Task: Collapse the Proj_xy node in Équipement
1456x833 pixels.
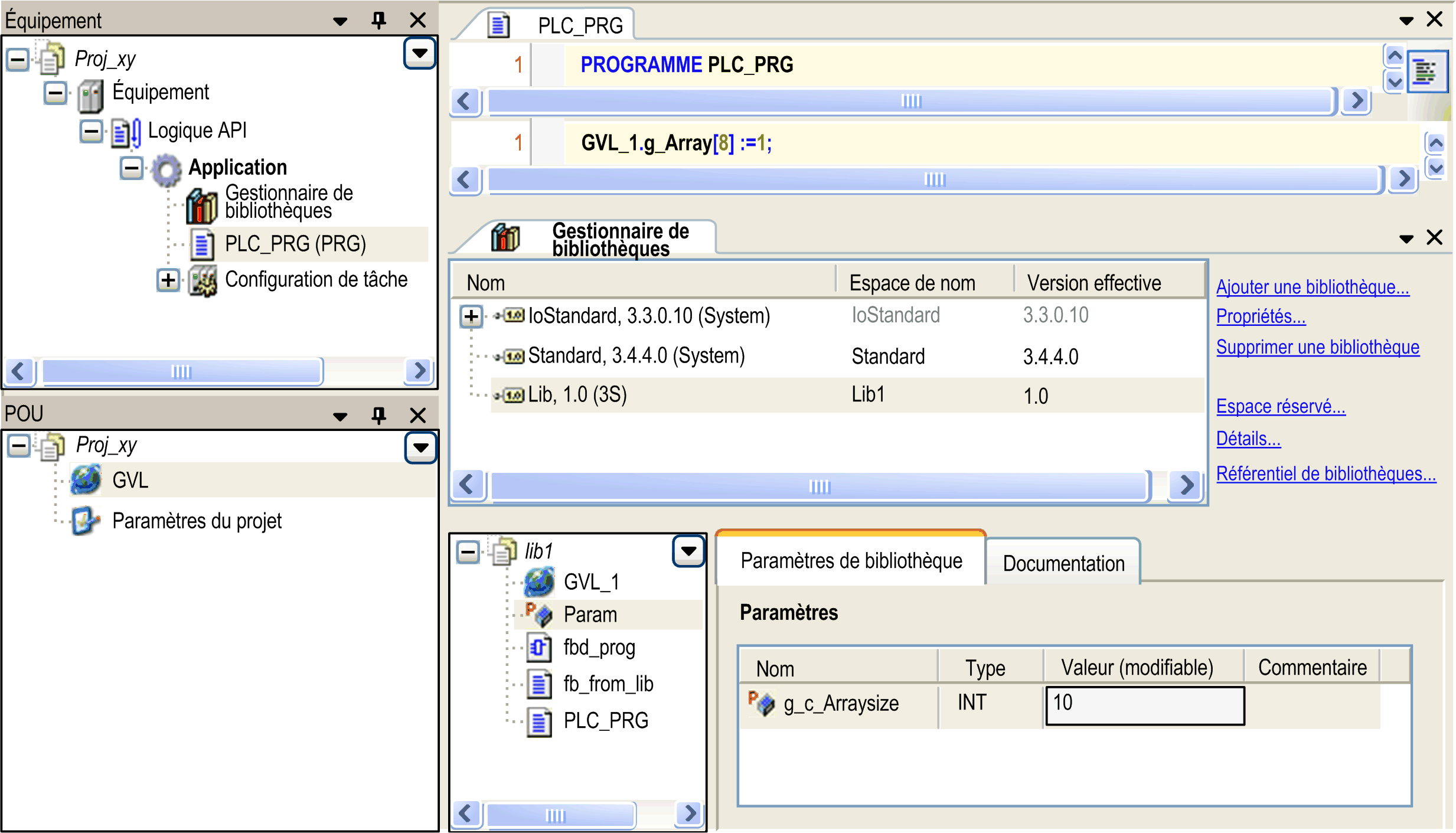Action: pos(18,59)
